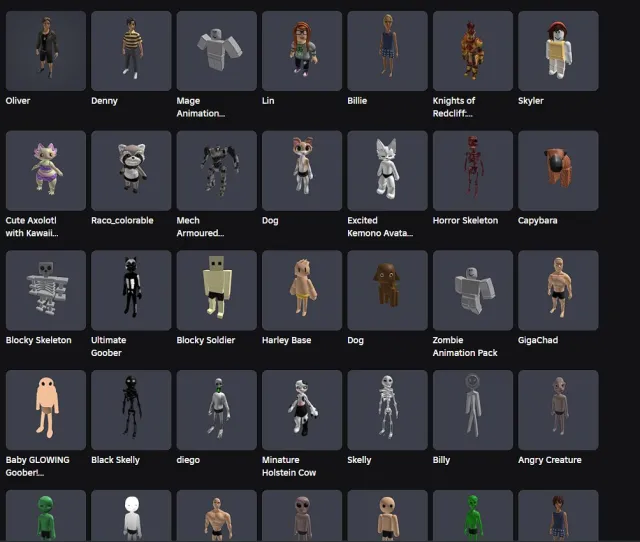The width and height of the screenshot is (640, 542).
Task: Select the Harley Base thumbnail
Action: [302, 290]
